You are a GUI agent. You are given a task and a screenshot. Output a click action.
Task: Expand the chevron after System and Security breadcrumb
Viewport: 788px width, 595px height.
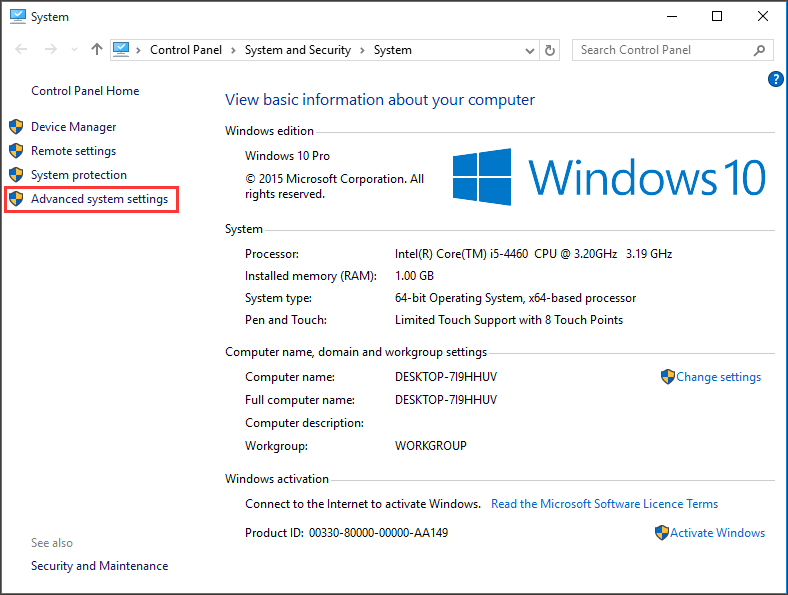pos(363,50)
